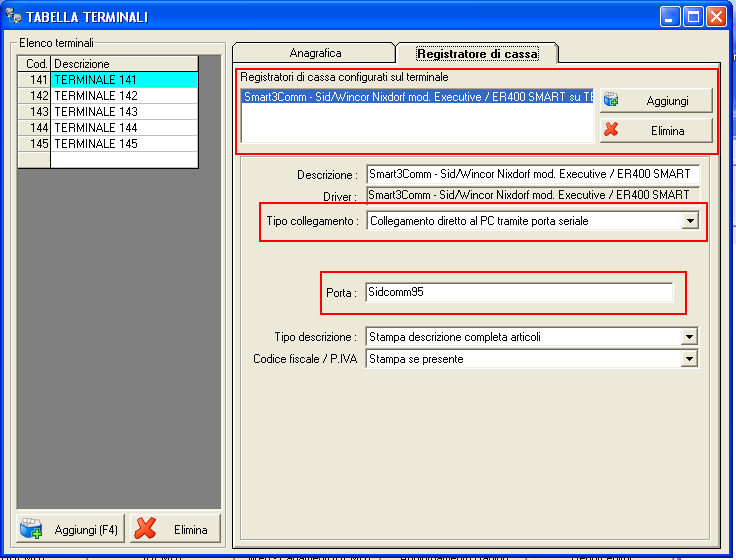Click the Descrizione input field
Image resolution: width=736 pixels, height=560 pixels.
click(533, 174)
